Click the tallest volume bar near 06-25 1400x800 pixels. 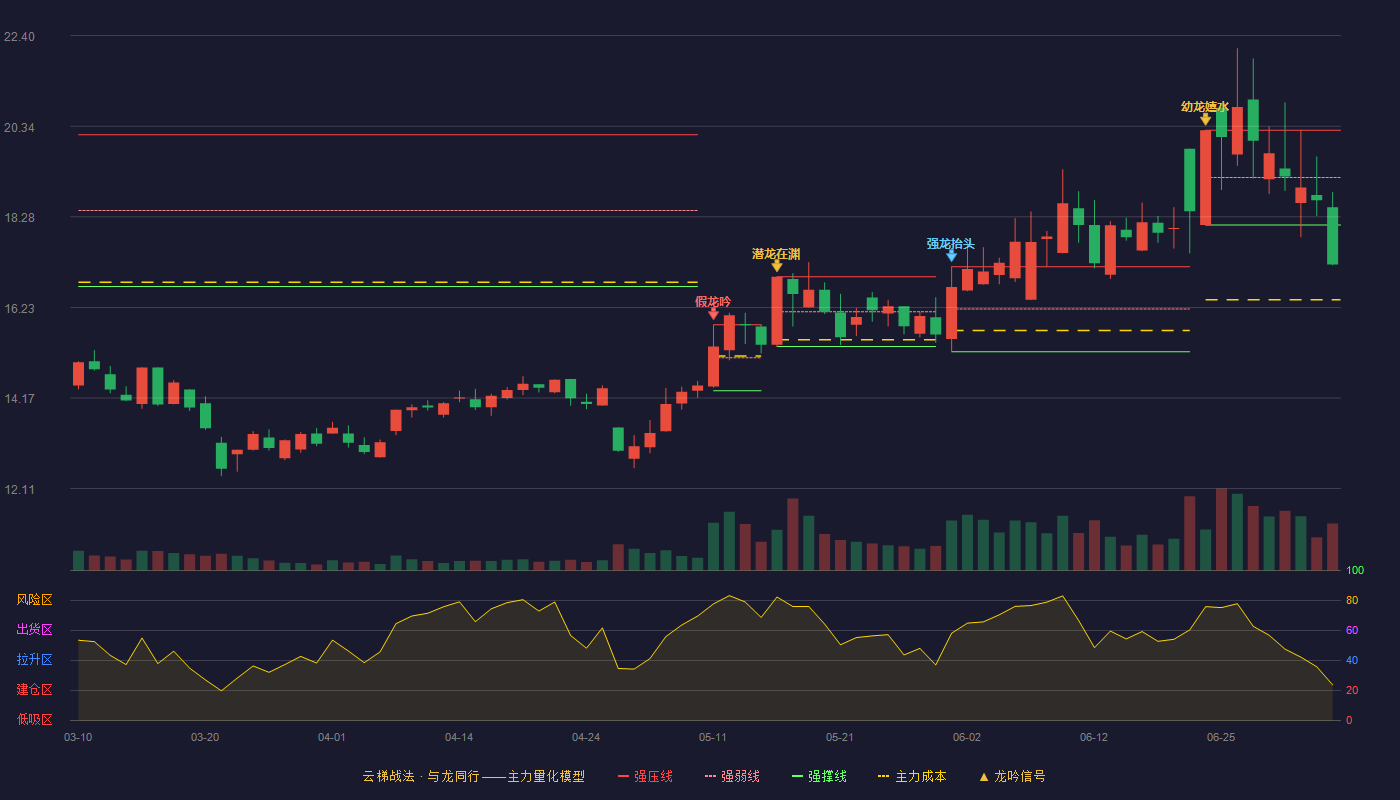(x=1221, y=529)
